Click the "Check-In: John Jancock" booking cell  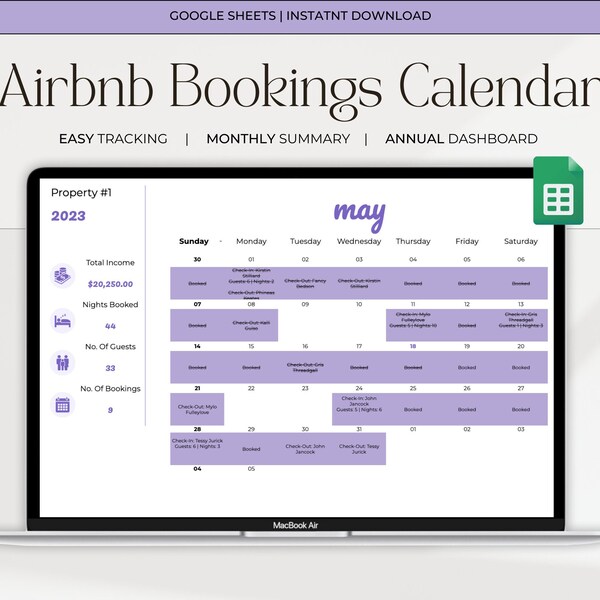click(x=359, y=409)
